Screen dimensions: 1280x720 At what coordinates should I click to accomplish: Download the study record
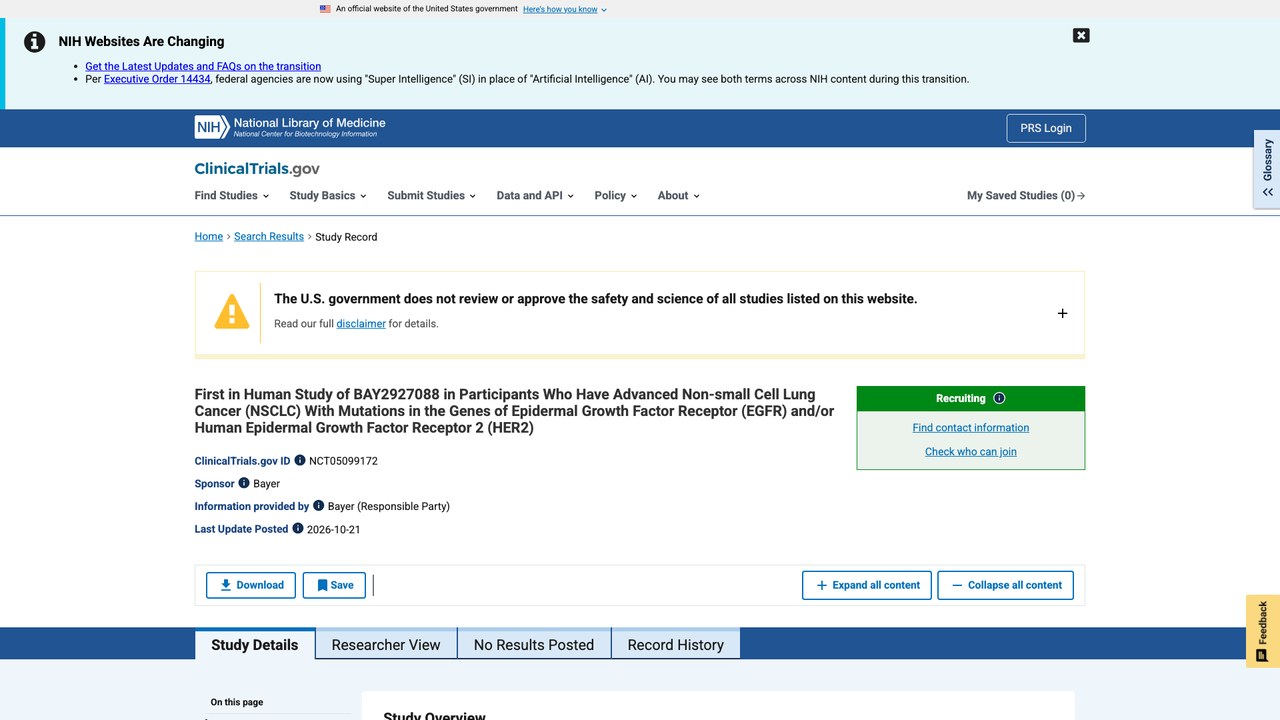(251, 585)
